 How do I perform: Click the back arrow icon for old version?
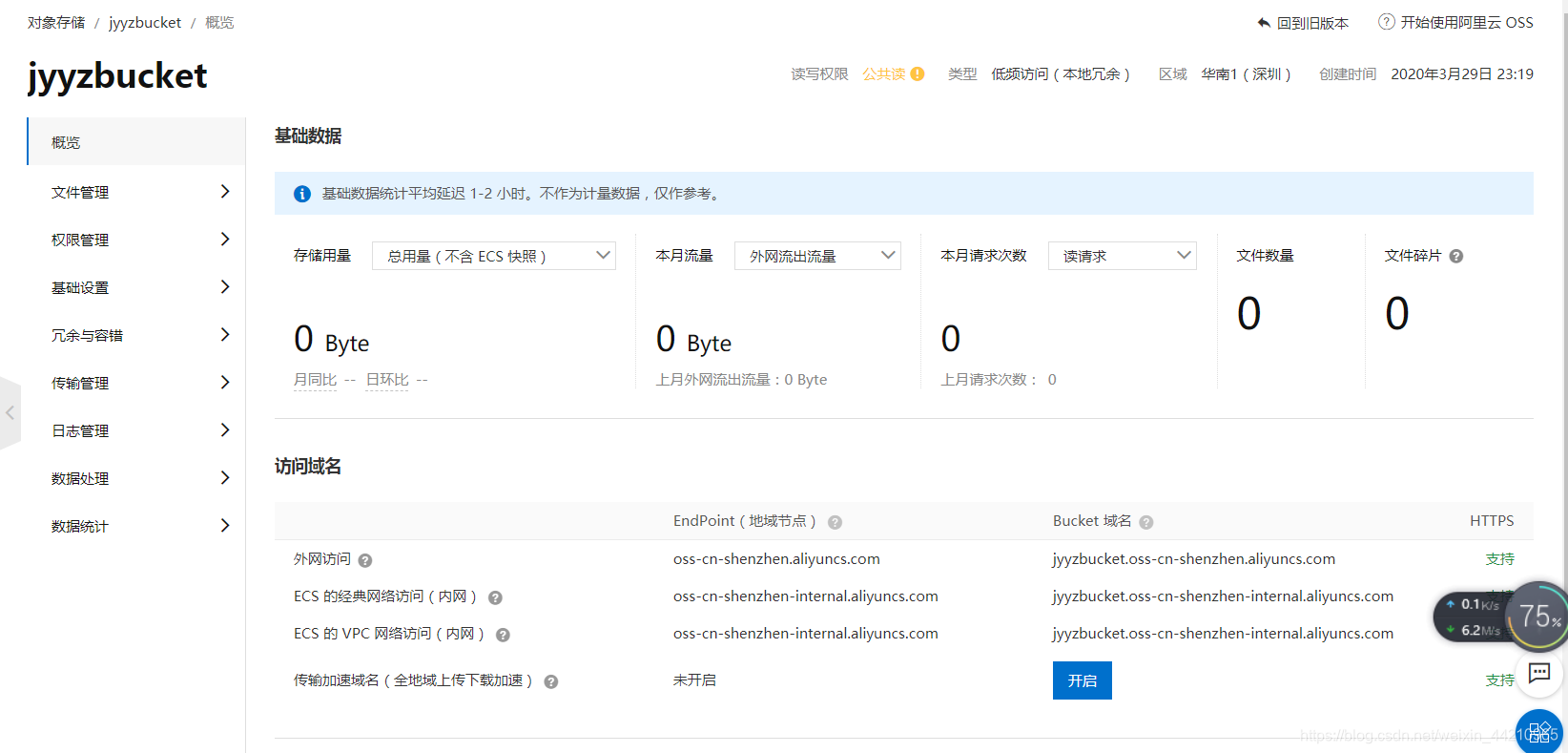1264,23
